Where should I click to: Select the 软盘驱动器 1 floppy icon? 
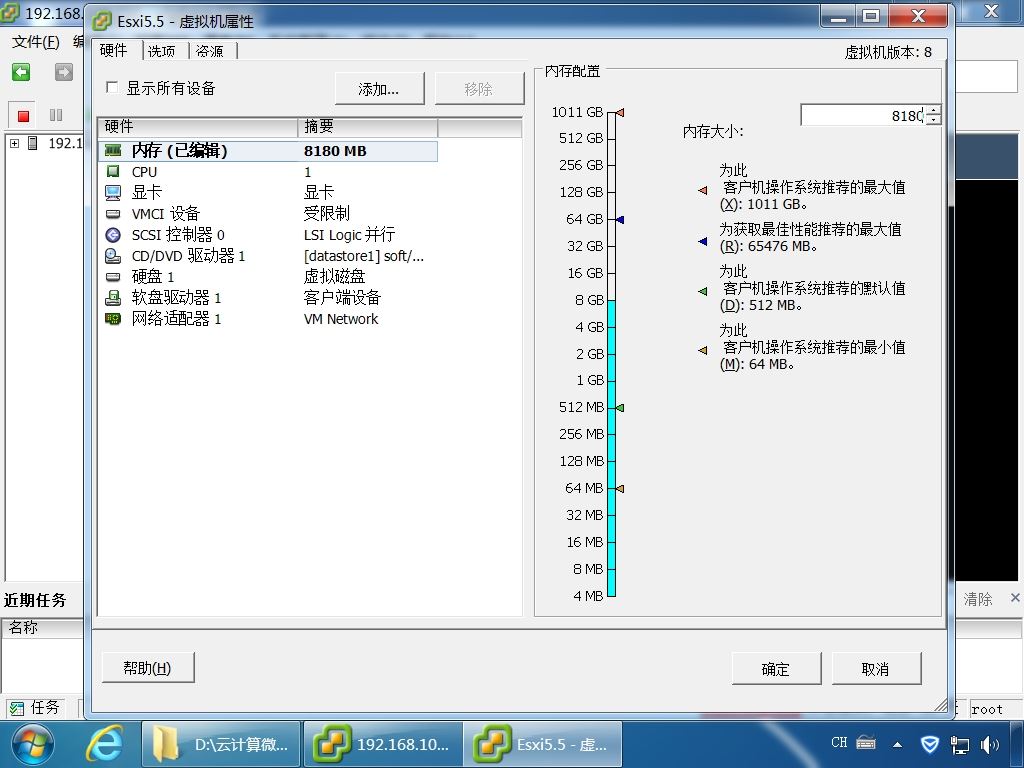coord(113,298)
